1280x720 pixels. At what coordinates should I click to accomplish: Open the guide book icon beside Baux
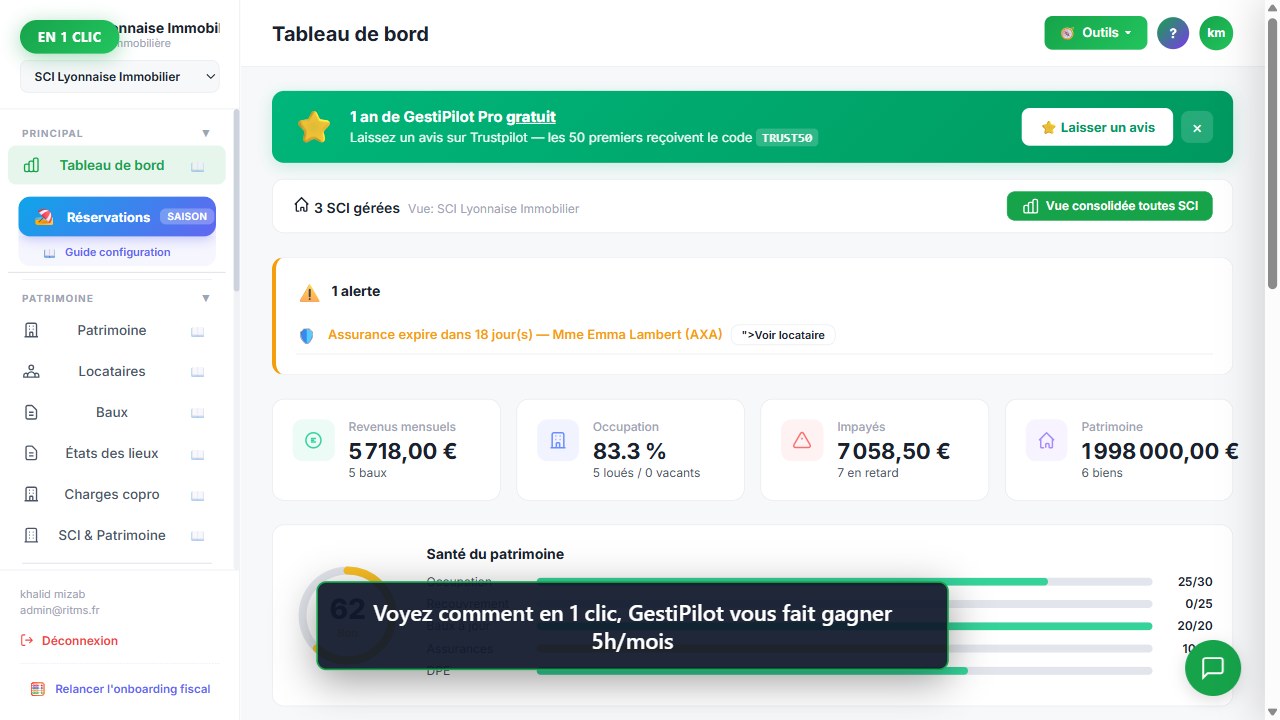198,413
